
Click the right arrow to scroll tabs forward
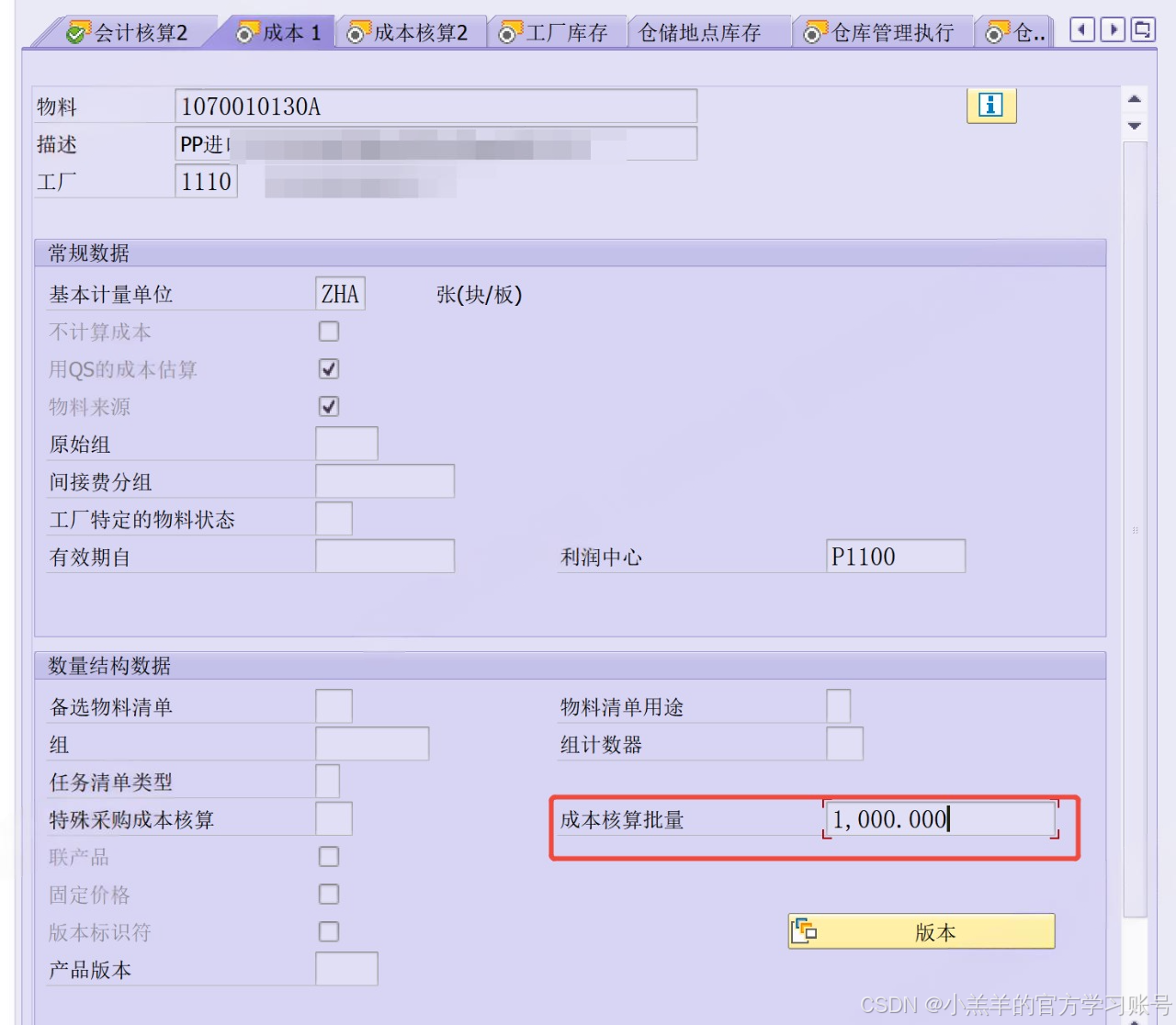pos(1113,30)
